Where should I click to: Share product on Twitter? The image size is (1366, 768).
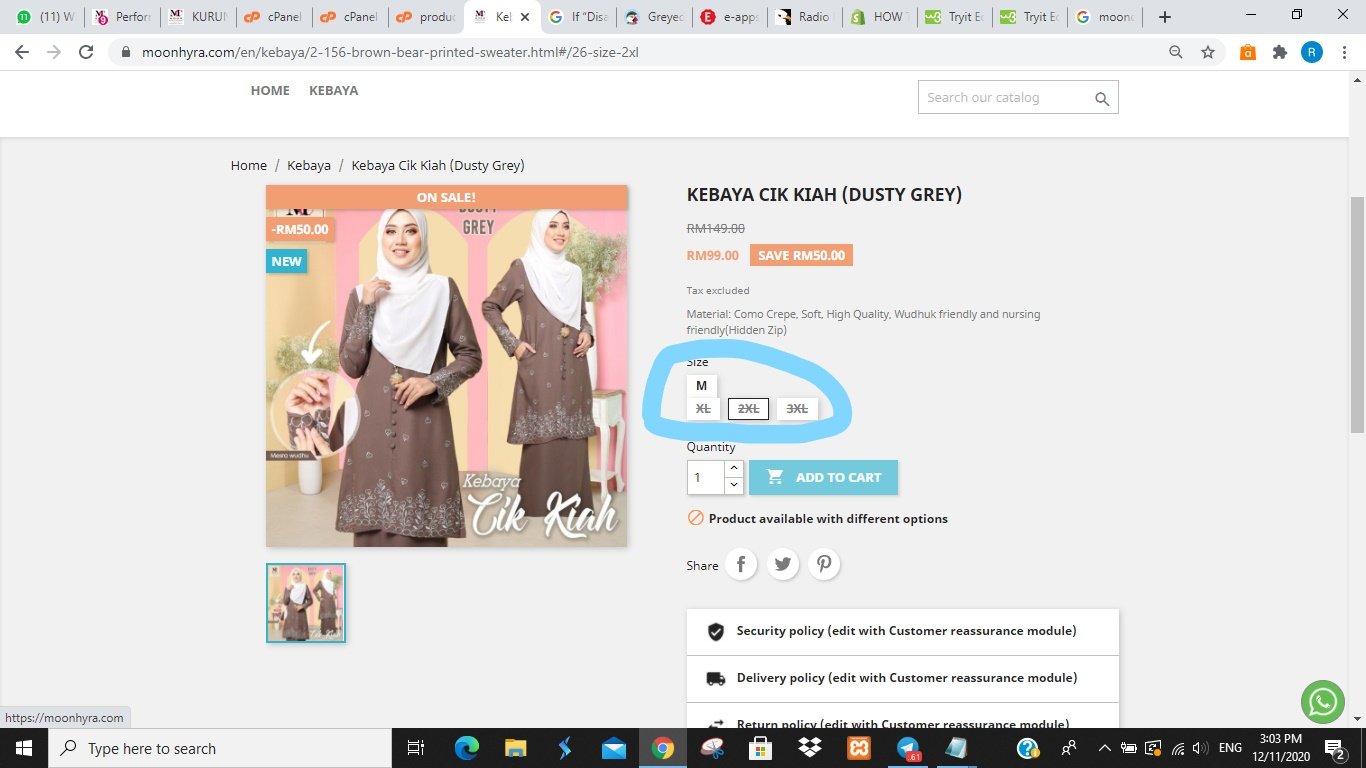point(783,565)
